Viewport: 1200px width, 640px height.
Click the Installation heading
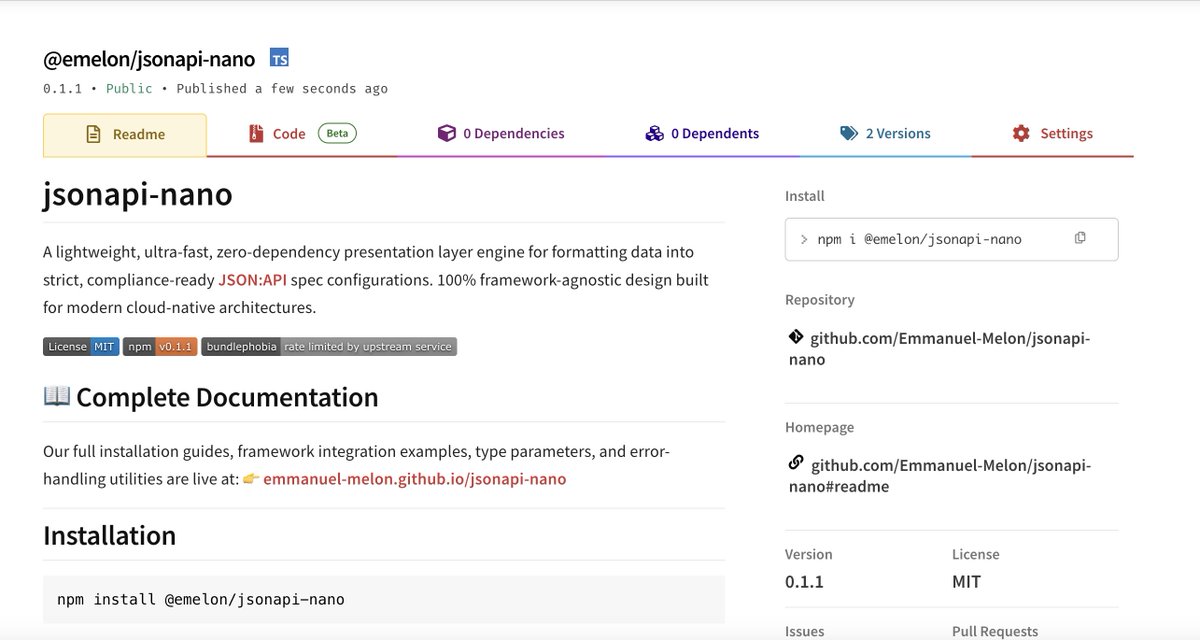(x=110, y=535)
